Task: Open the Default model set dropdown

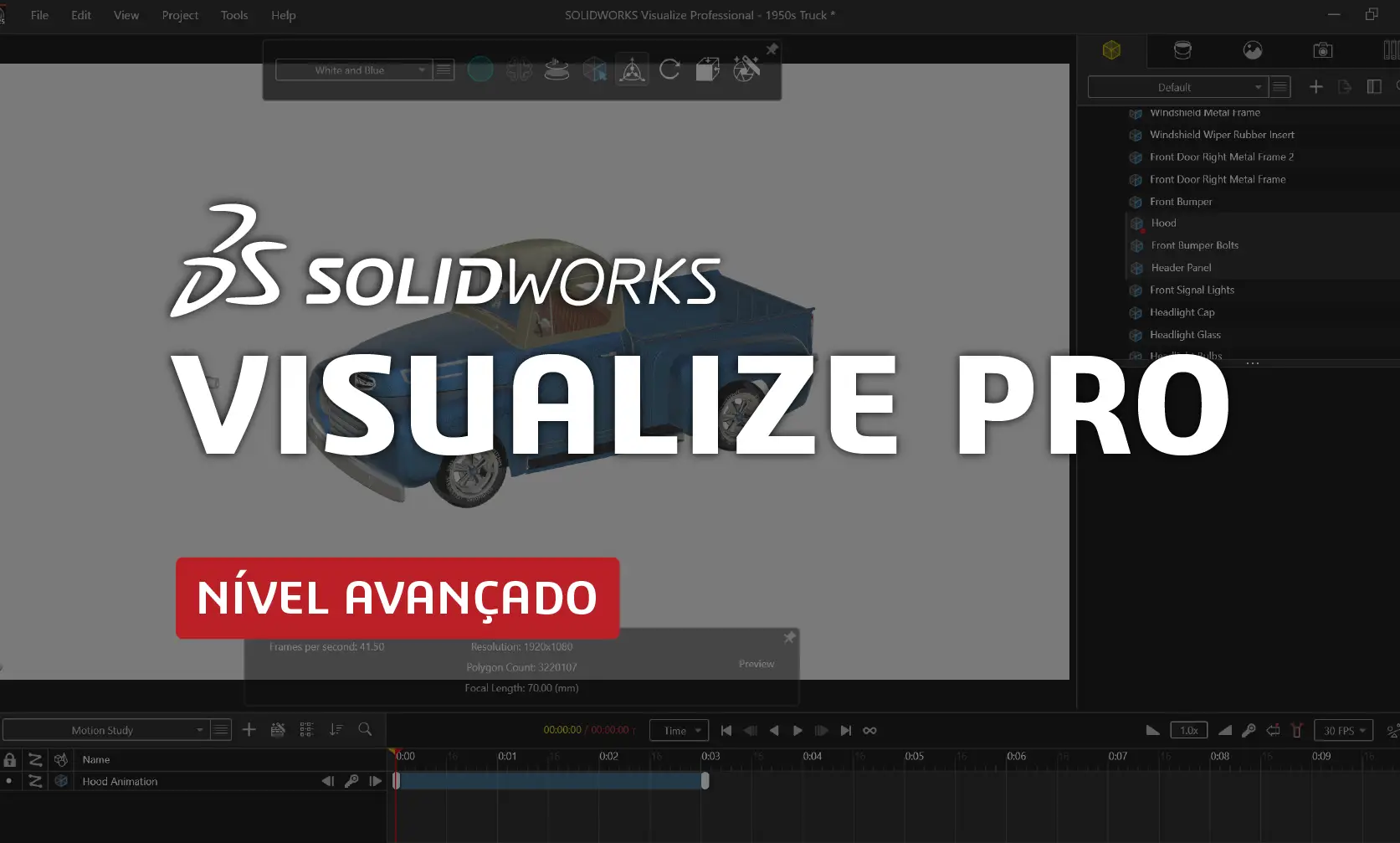Action: [x=1177, y=87]
